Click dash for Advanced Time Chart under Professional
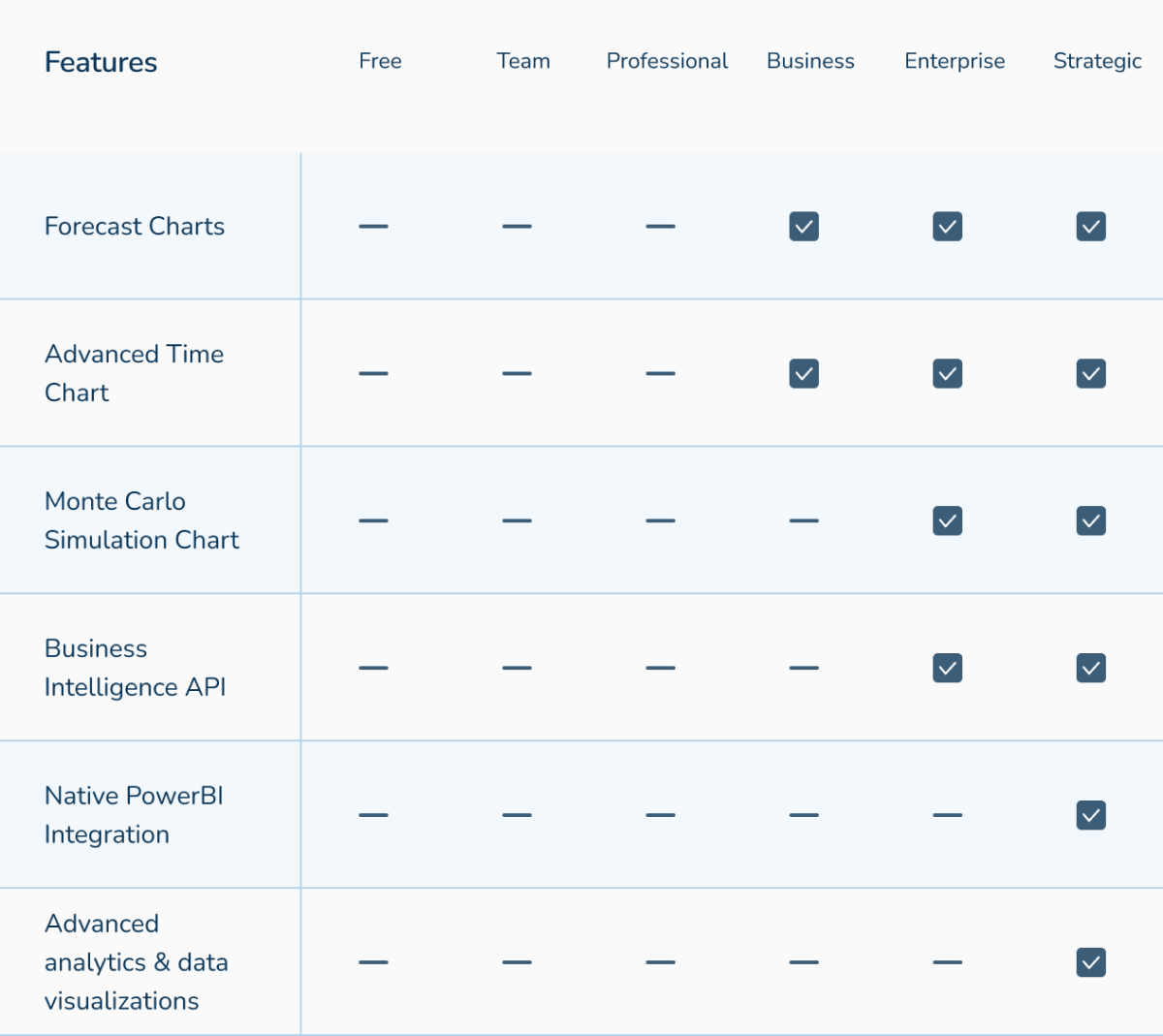Viewport: 1163px width, 1036px height. pyautogui.click(x=660, y=374)
